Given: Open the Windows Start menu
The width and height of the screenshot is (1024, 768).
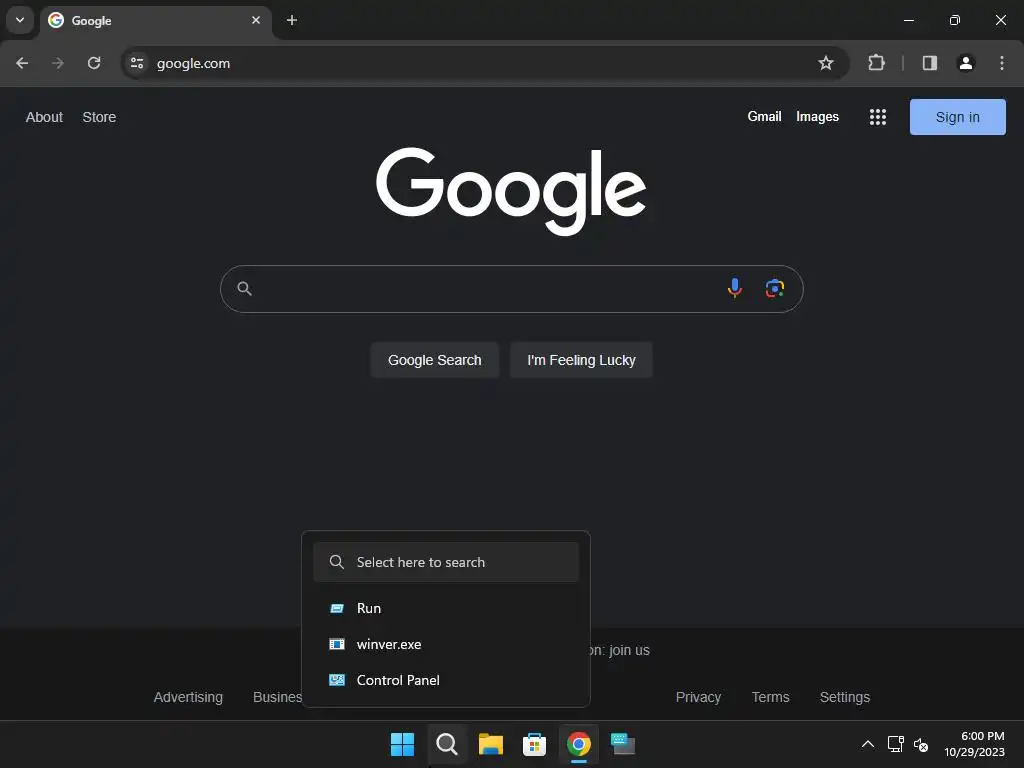Looking at the screenshot, I should tap(402, 744).
